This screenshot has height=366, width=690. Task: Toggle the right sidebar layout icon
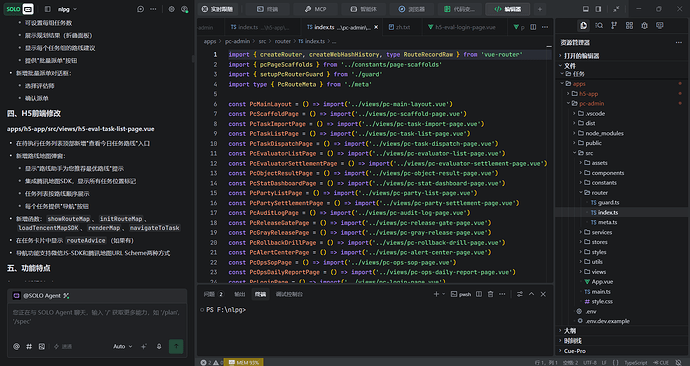click(598, 9)
